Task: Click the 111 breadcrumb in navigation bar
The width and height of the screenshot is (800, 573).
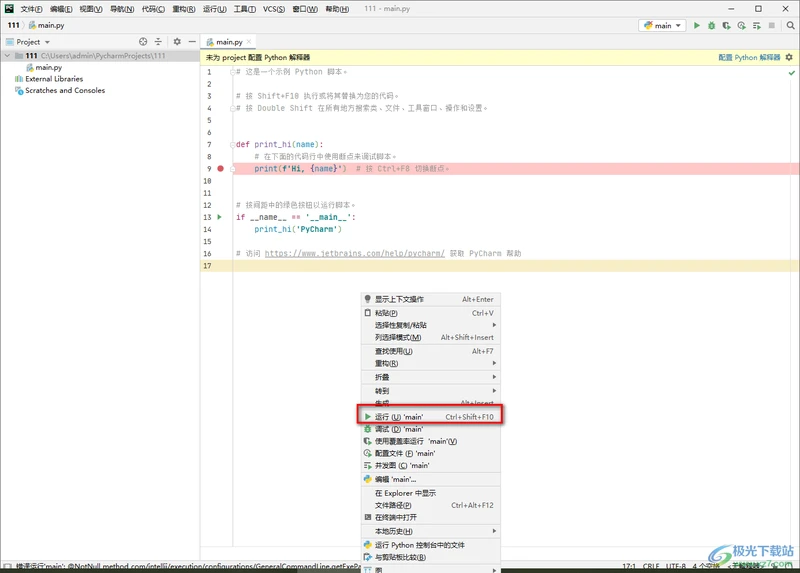Action: pos(14,25)
